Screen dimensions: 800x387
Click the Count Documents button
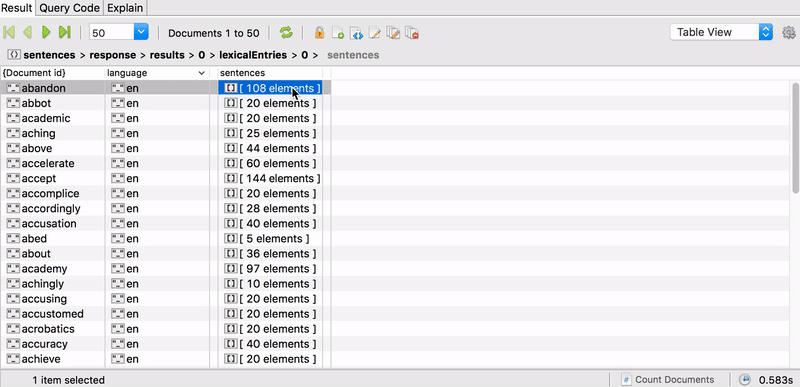tap(667, 379)
